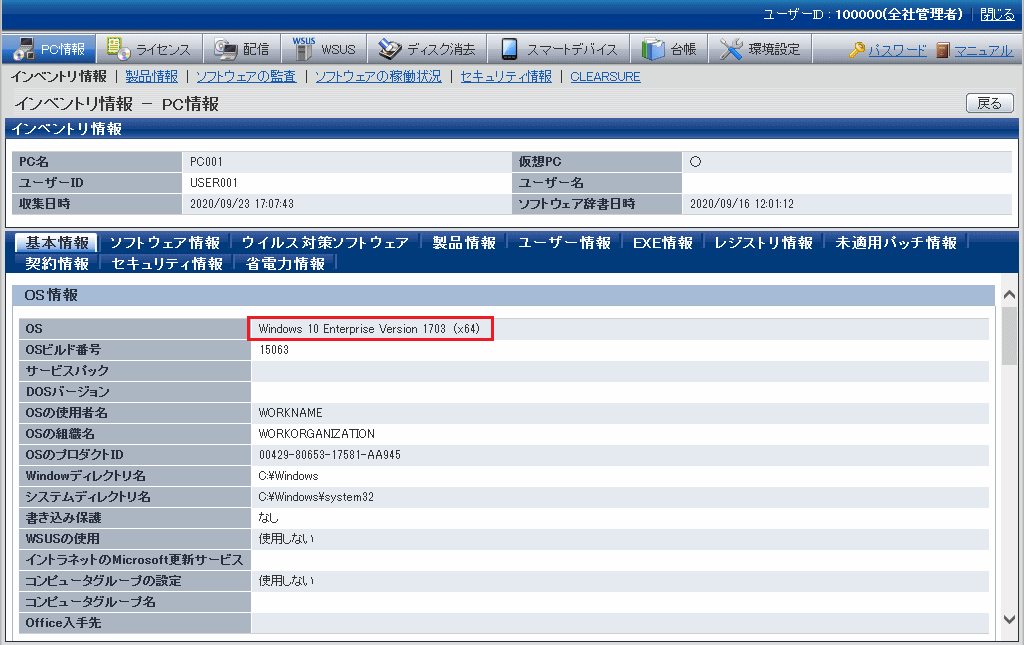Click the vertical scrollbar thumb
1024x645 pixels.
click(1010, 336)
